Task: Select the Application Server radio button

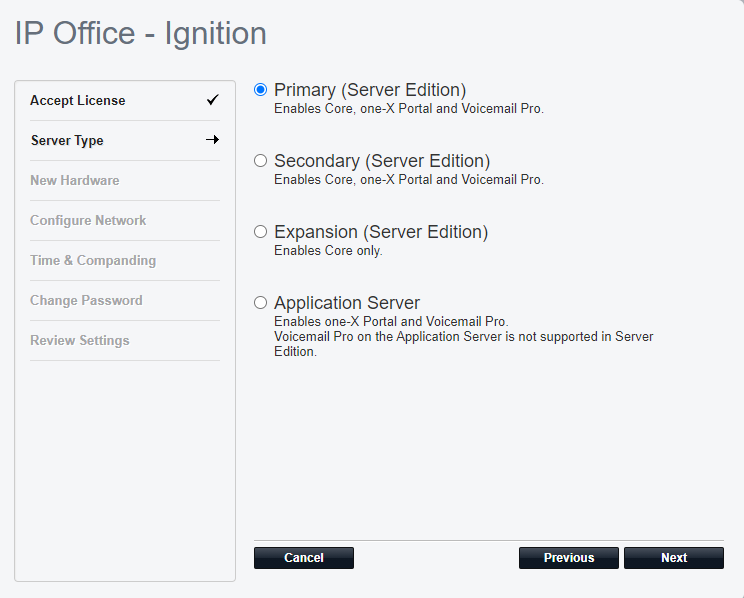Action: (x=260, y=303)
